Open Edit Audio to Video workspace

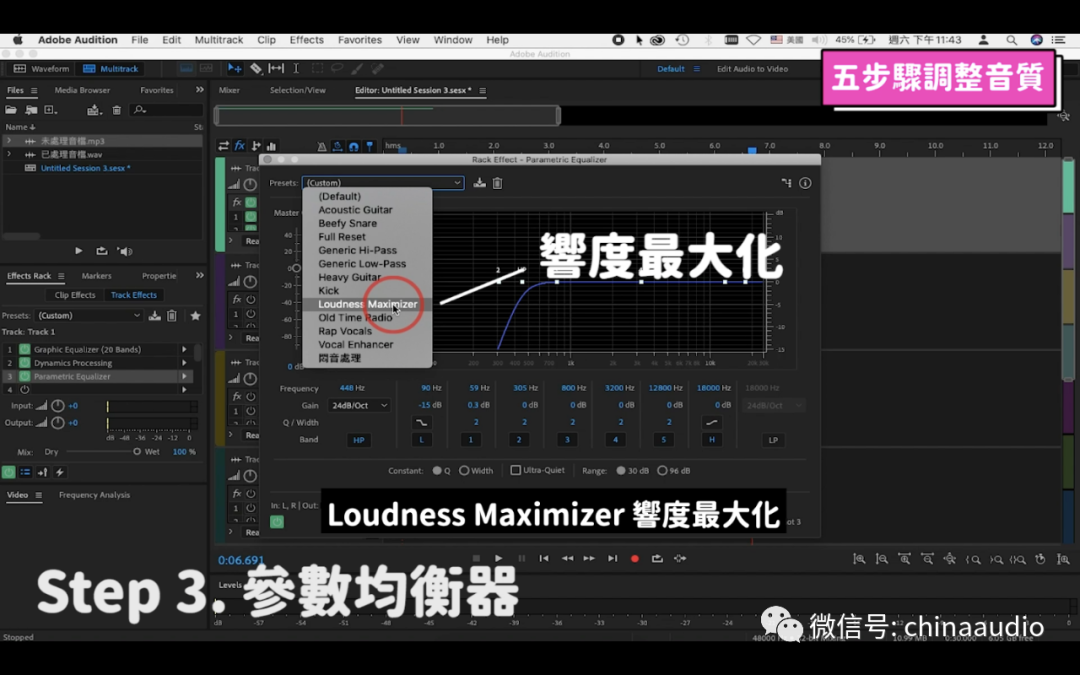(752, 69)
